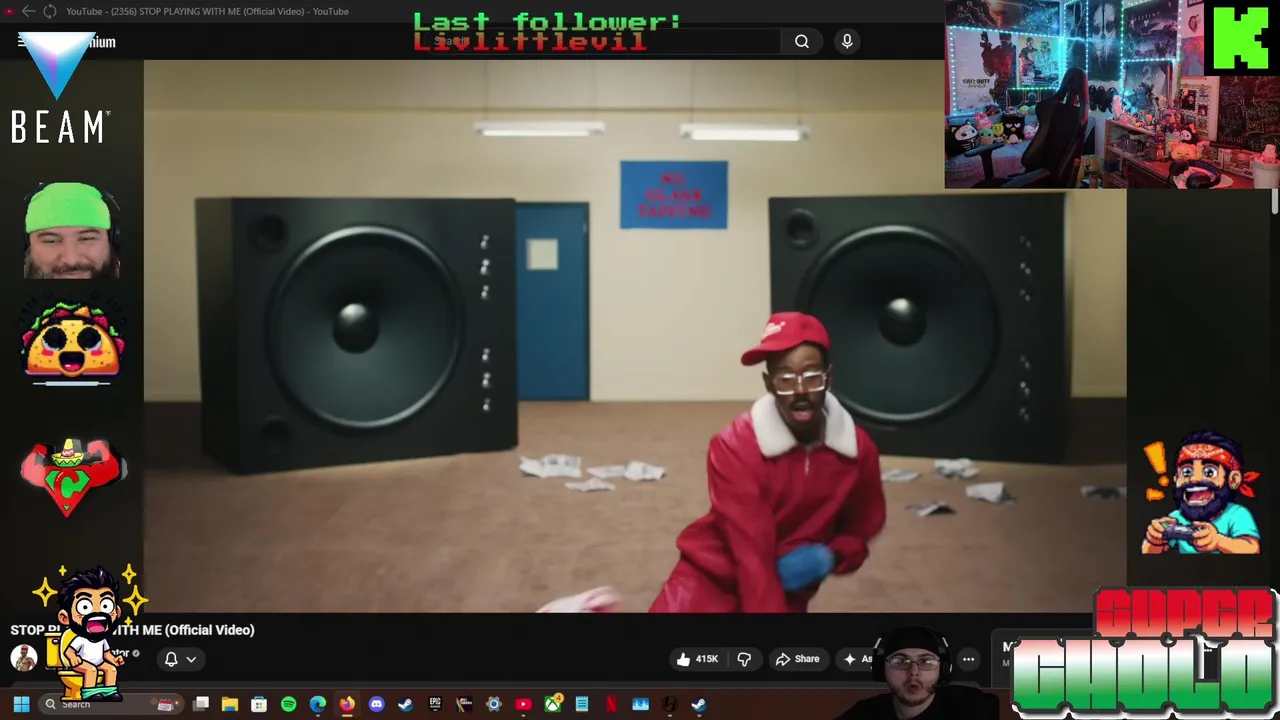Open red YouTube app in taskbar
This screenshot has height=720, width=1280.
(x=523, y=704)
